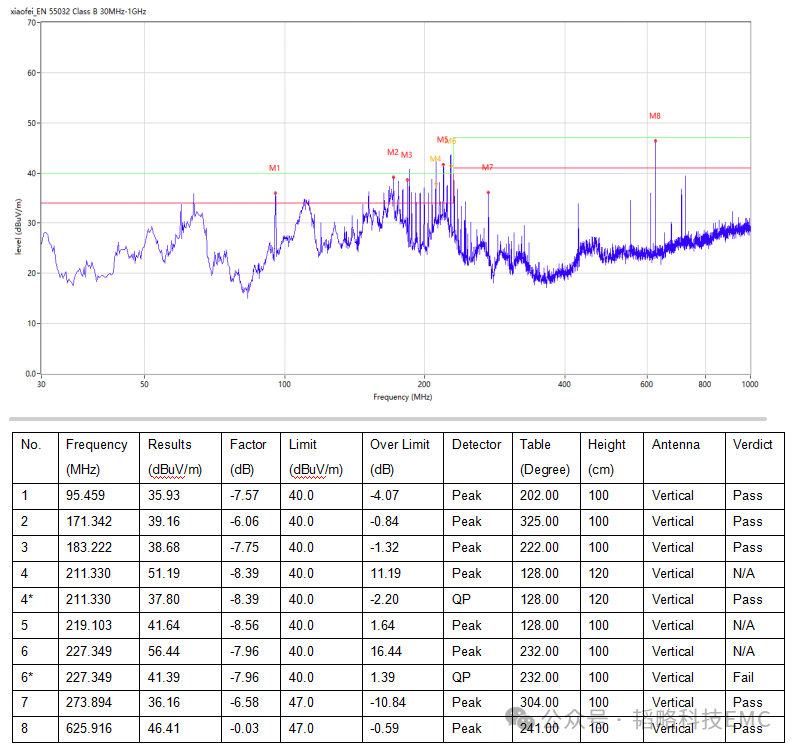Click the Over Limit column header

click(399, 445)
